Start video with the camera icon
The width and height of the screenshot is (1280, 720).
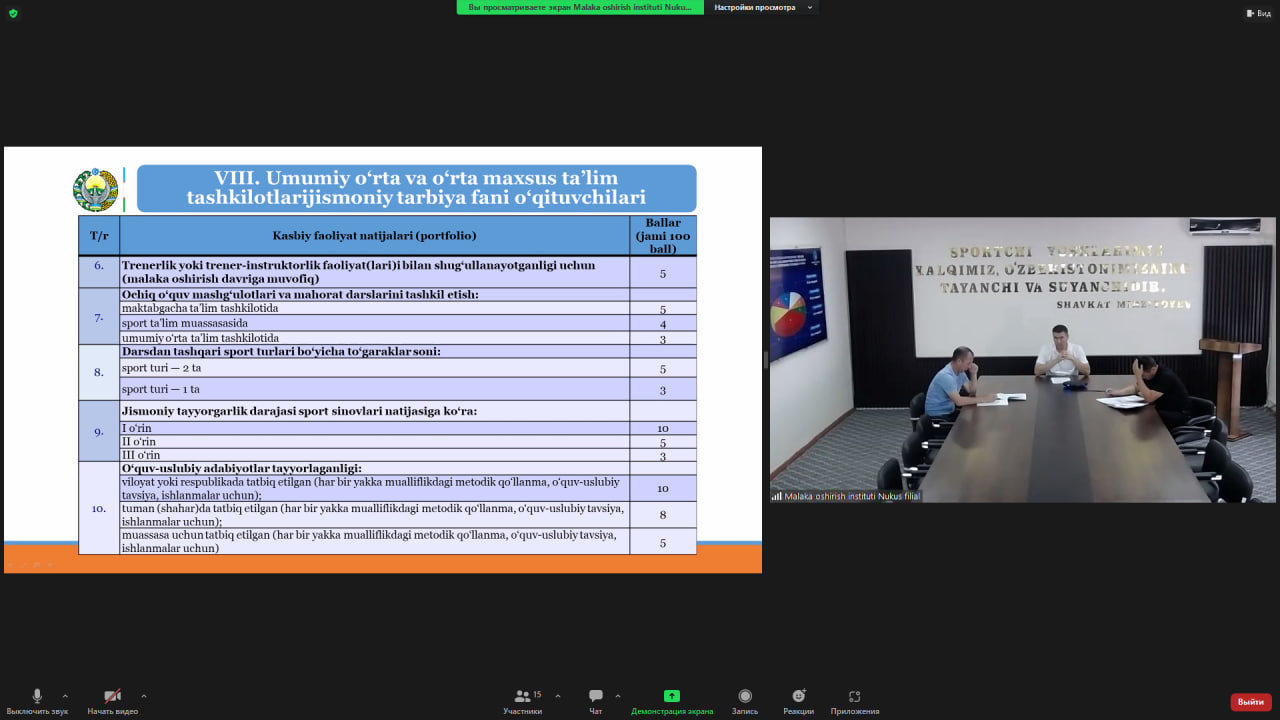(112, 696)
